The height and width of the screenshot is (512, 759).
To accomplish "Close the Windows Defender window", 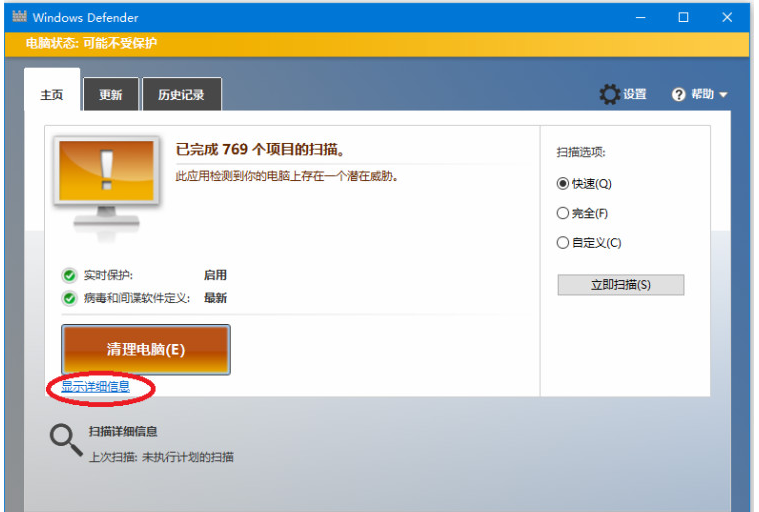I will (727, 17).
